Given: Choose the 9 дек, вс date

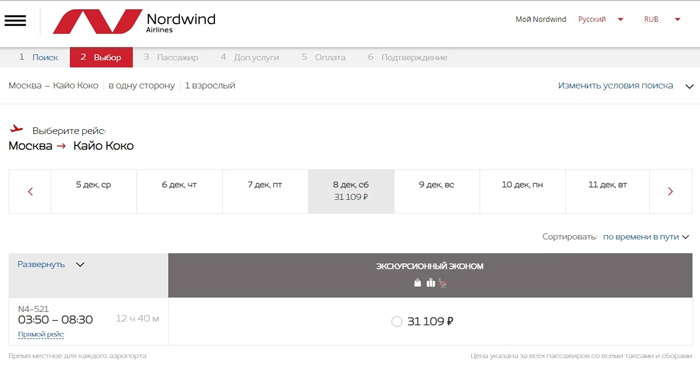Looking at the screenshot, I should (437, 191).
